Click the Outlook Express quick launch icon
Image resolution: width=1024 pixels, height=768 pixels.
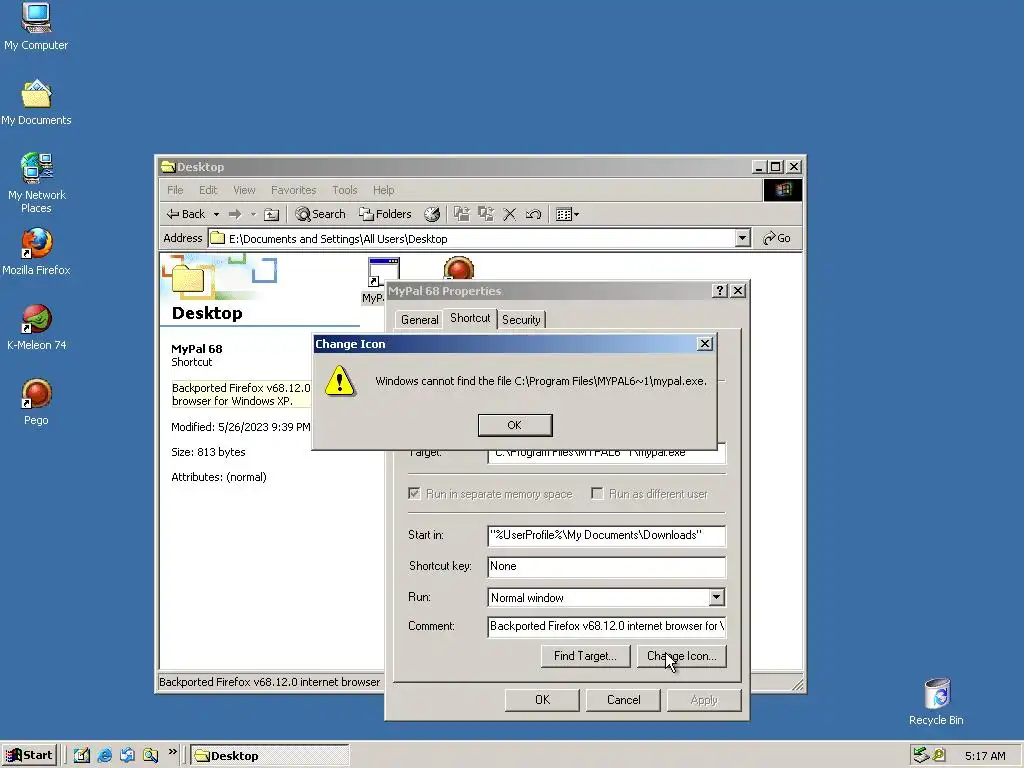click(127, 756)
